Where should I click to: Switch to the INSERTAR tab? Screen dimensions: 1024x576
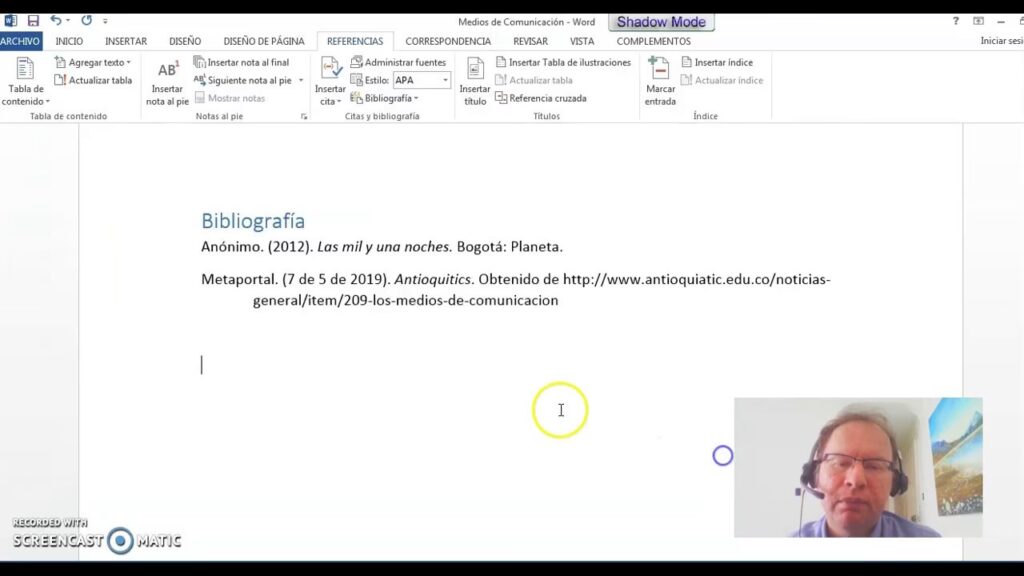point(126,41)
